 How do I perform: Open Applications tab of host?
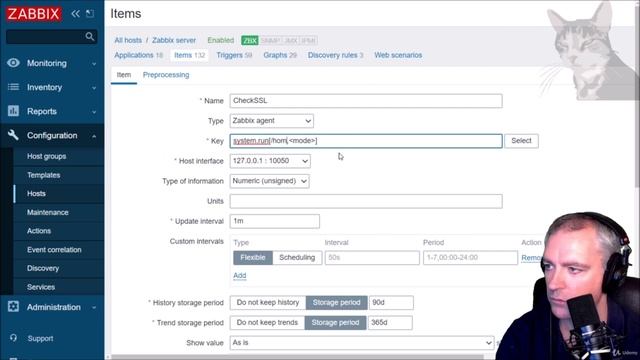pos(138,55)
